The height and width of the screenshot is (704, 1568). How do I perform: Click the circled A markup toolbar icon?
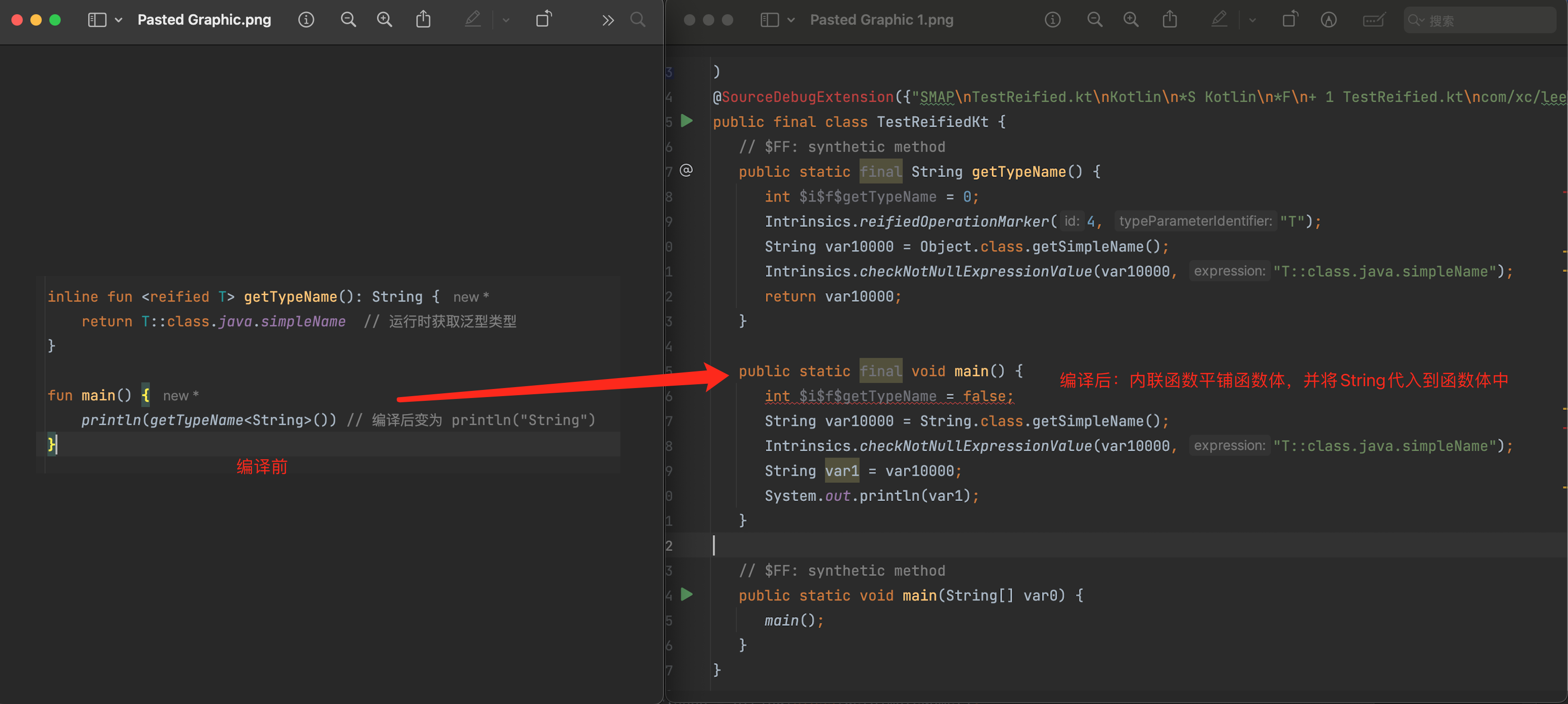[x=1328, y=20]
